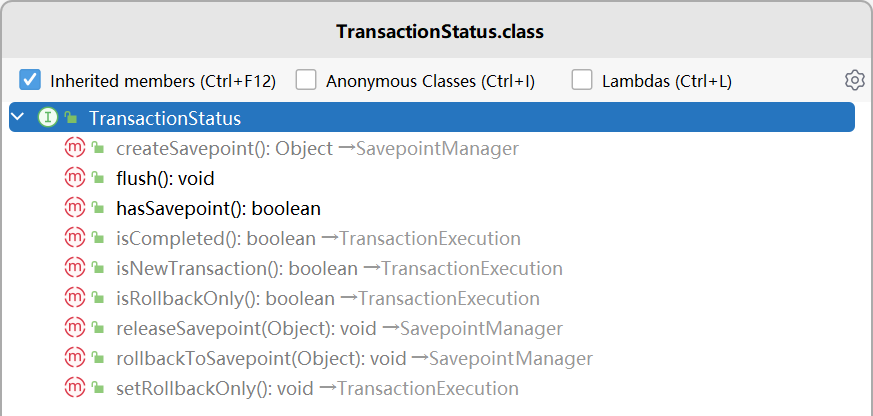Click the TransactionStatus.class popup title
The width and height of the screenshot is (873, 416).
[440, 32]
